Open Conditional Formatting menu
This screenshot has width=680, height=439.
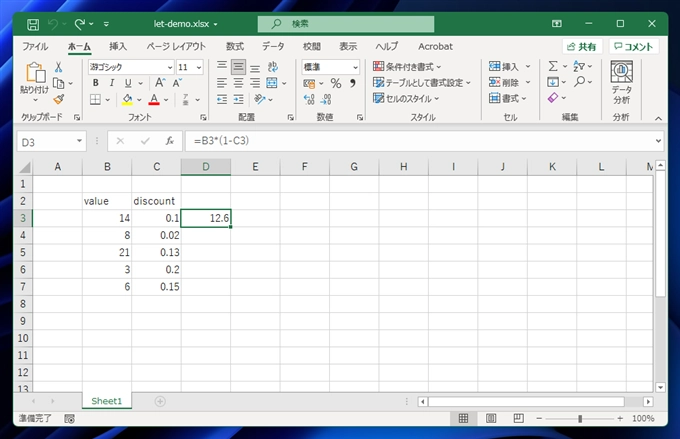click(x=407, y=67)
